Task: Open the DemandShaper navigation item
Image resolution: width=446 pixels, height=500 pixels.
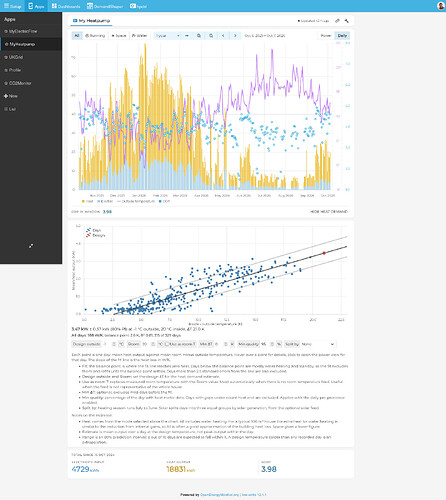Action: pos(105,6)
